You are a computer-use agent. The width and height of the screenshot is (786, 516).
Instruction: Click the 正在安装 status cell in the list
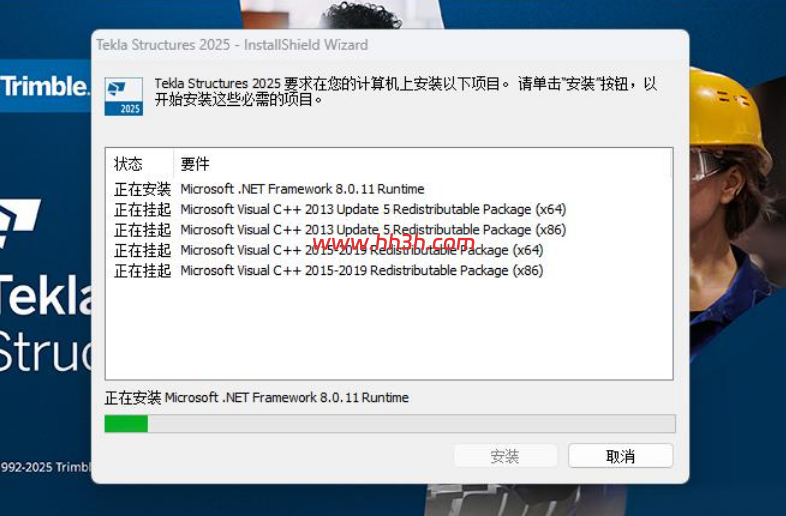tap(142, 189)
